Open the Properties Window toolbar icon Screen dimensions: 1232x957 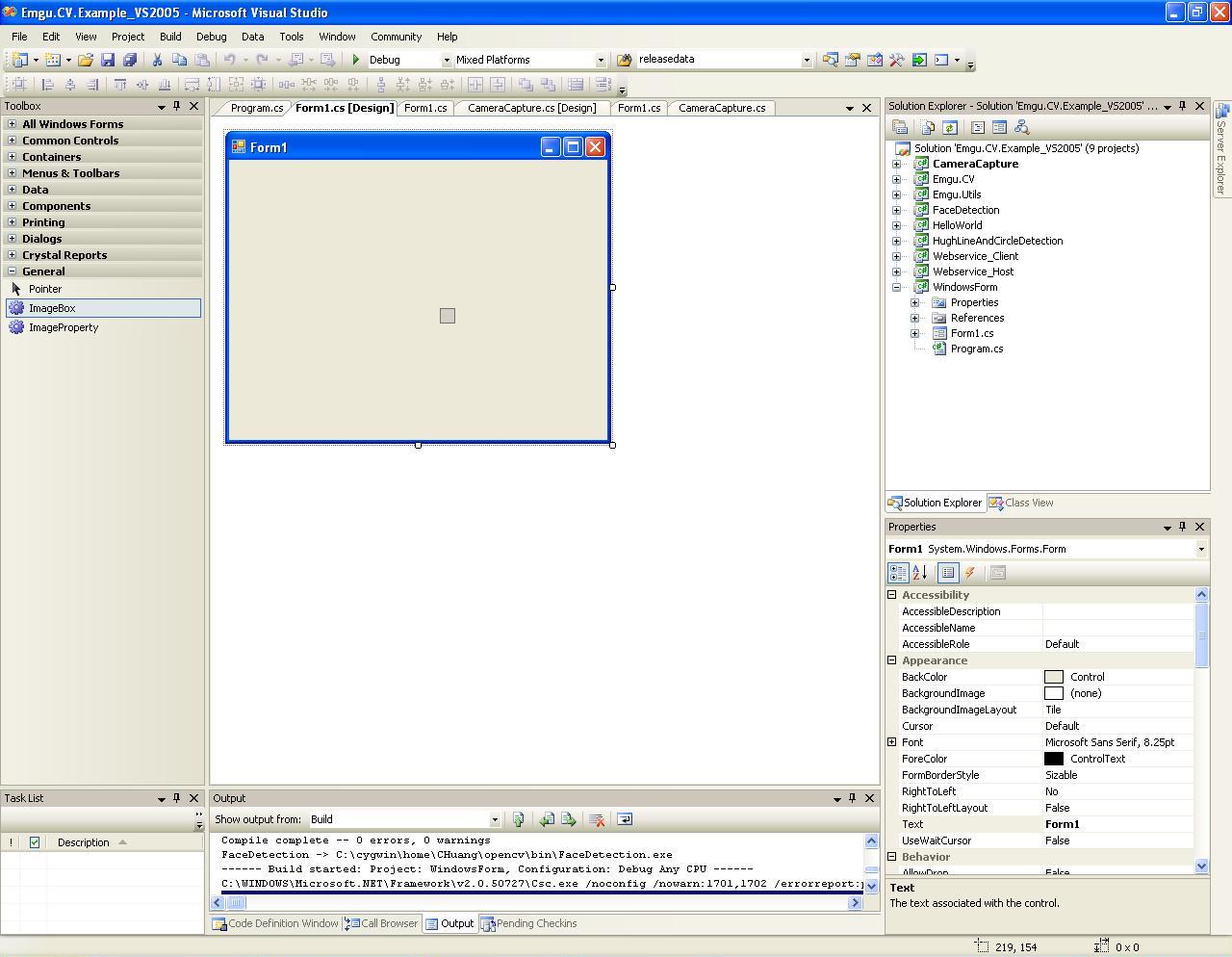tap(852, 60)
